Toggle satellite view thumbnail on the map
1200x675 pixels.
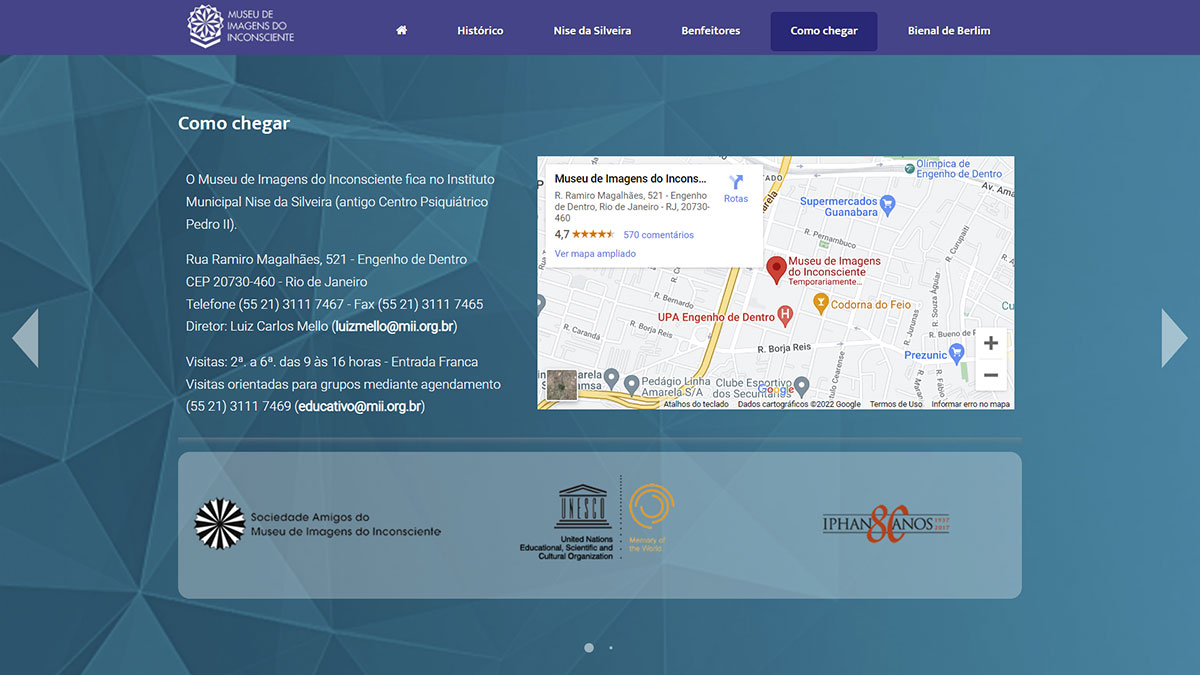coord(562,386)
